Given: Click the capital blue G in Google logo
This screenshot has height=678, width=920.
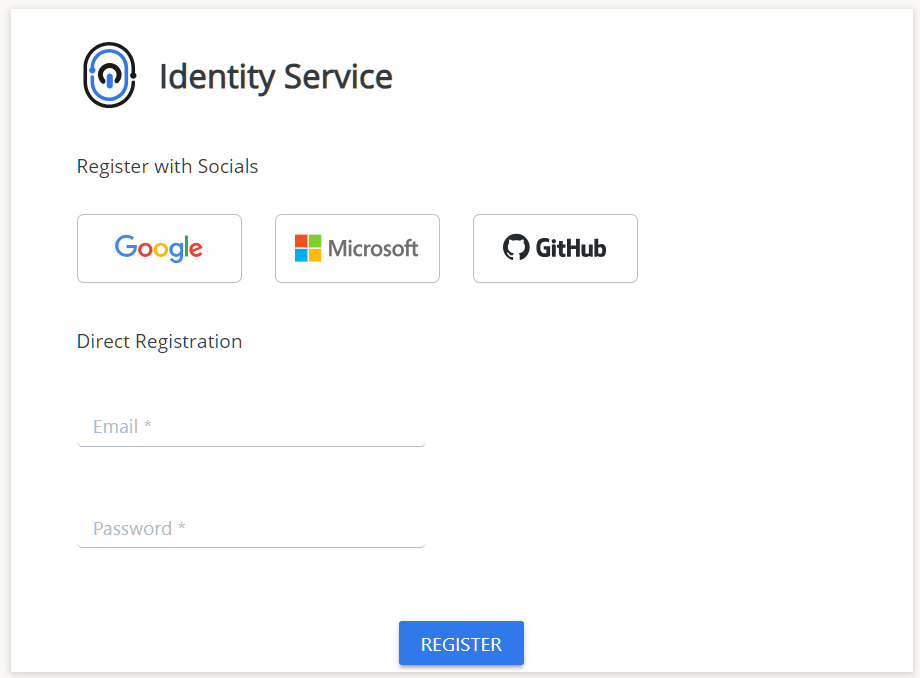Looking at the screenshot, I should click(125, 247).
